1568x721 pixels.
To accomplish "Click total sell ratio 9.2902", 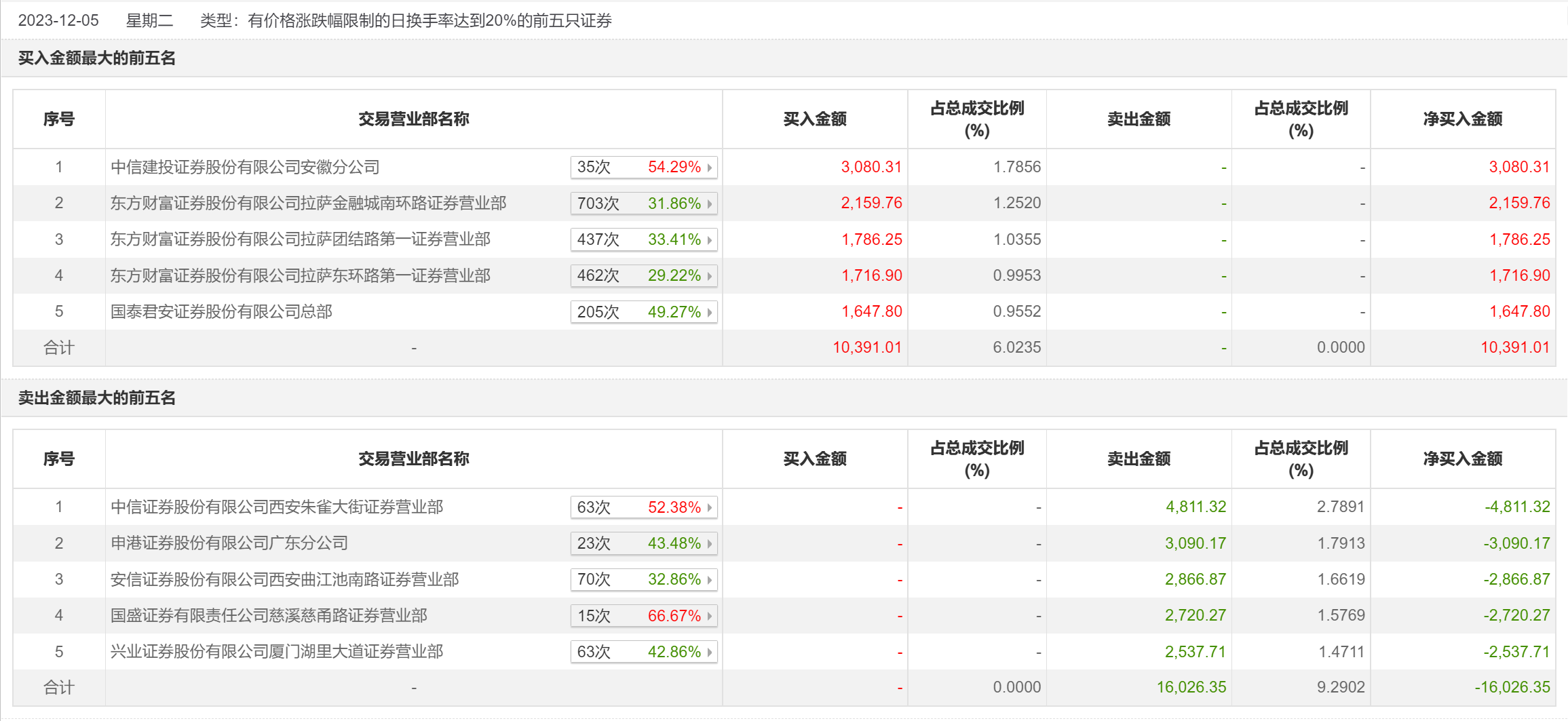I will point(1341,687).
